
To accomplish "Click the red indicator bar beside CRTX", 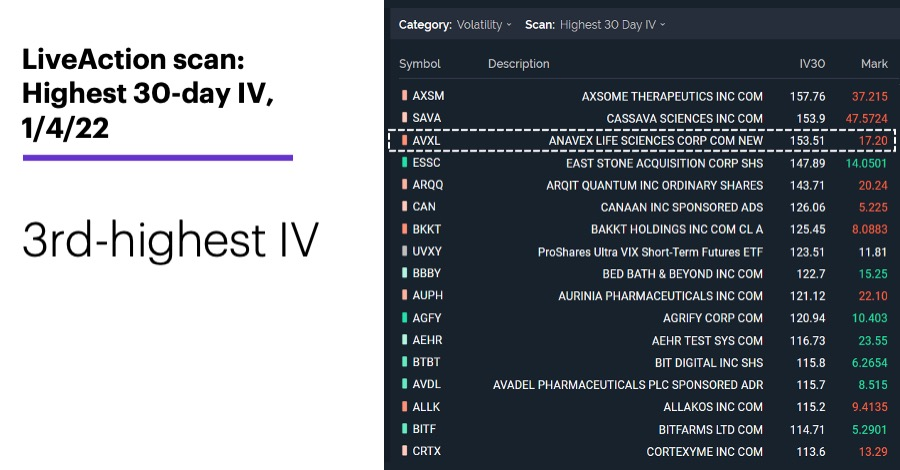I will (x=405, y=451).
